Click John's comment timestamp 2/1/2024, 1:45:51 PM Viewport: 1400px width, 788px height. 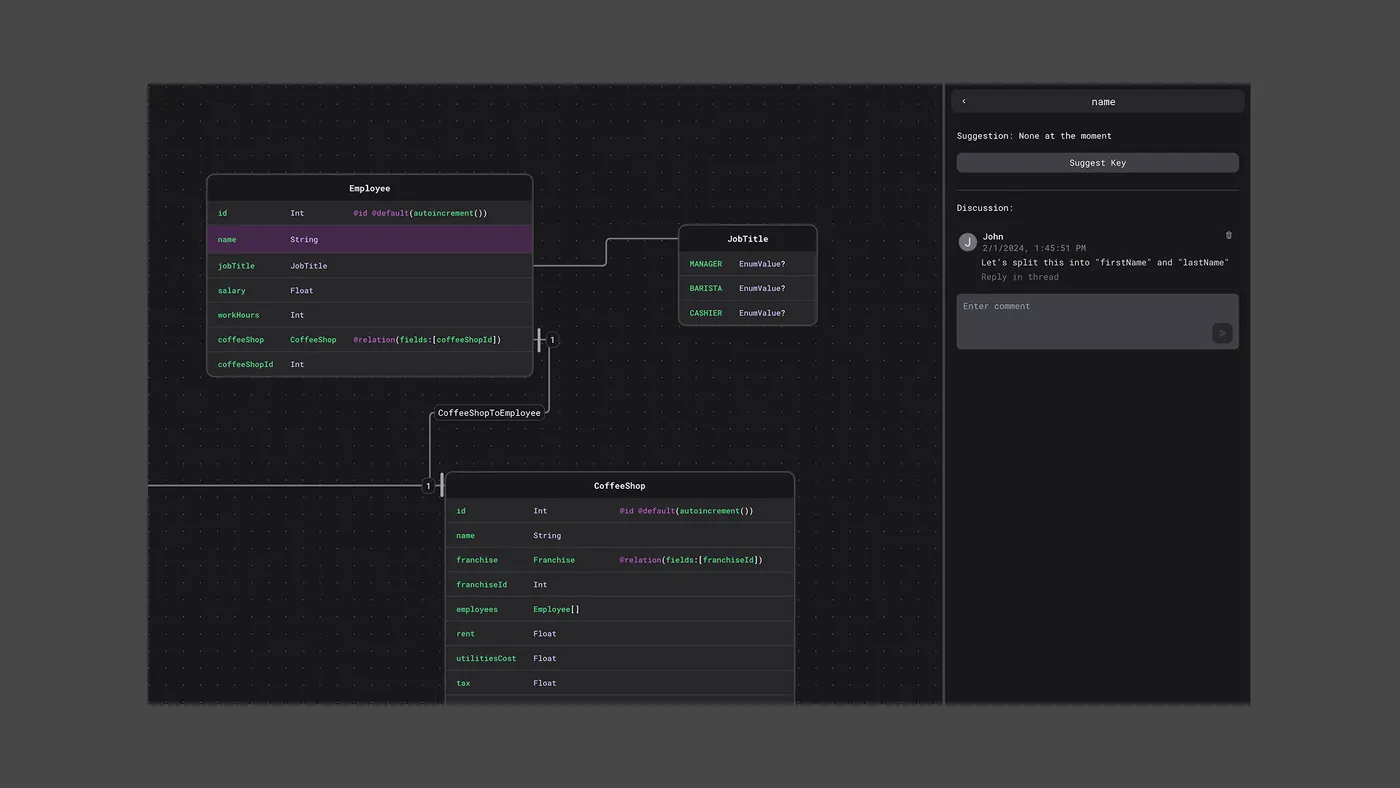pyautogui.click(x=1034, y=248)
